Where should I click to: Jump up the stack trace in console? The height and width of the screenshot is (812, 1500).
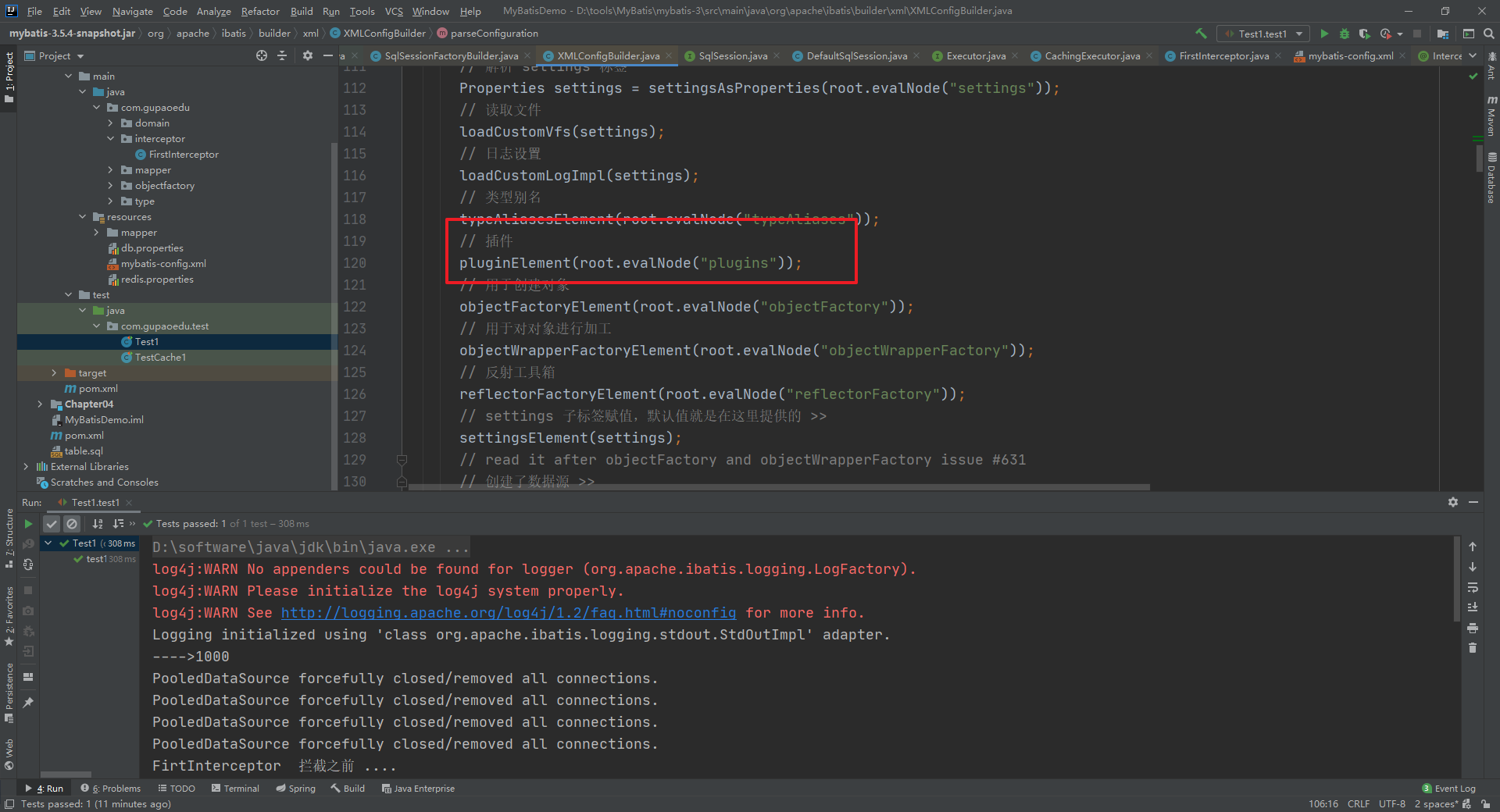point(1473,547)
